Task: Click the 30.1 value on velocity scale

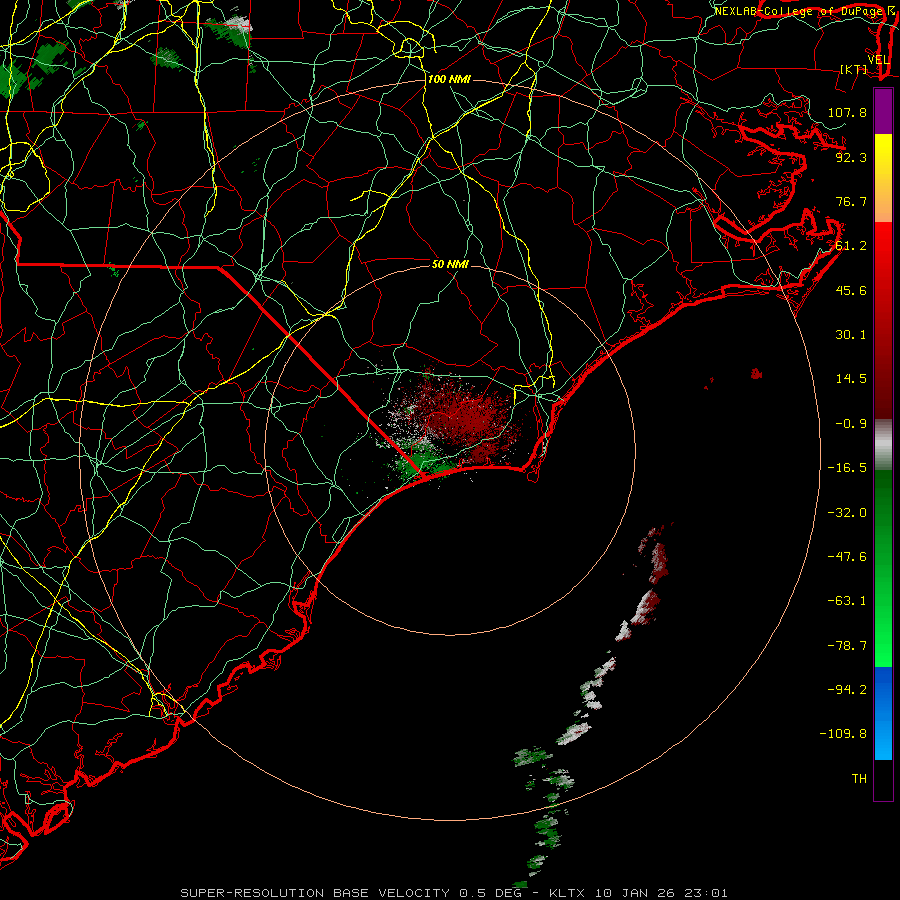Action: (x=851, y=335)
